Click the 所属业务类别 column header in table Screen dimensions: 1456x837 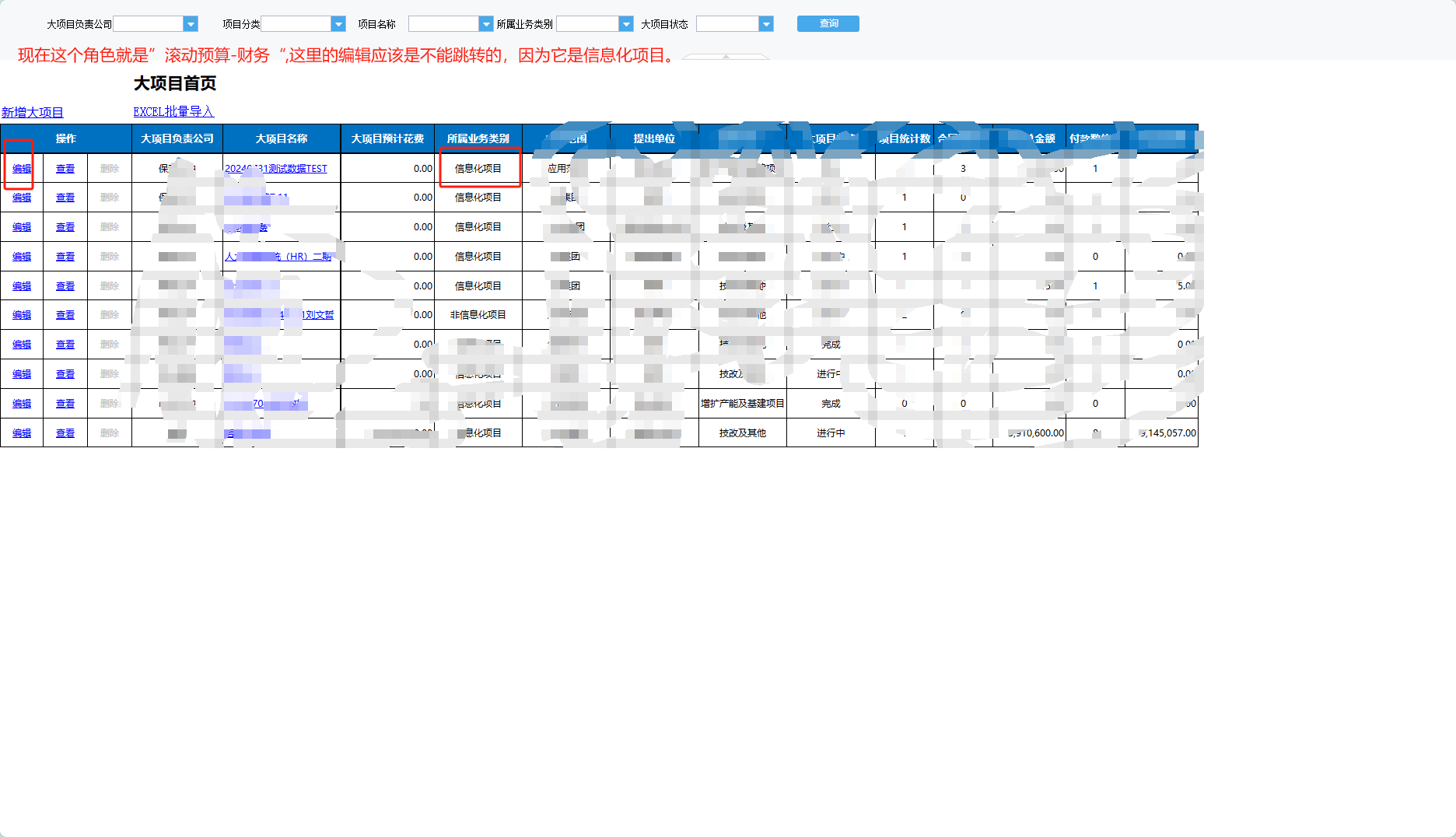pyautogui.click(x=478, y=138)
